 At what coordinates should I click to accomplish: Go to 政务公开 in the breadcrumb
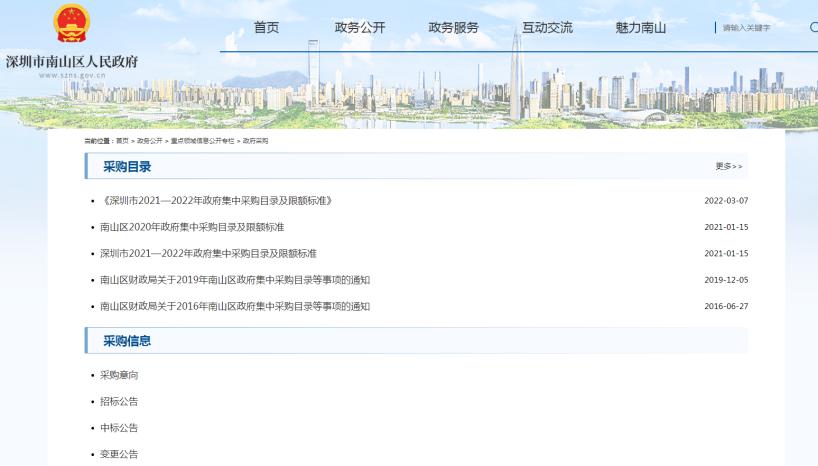click(x=150, y=141)
